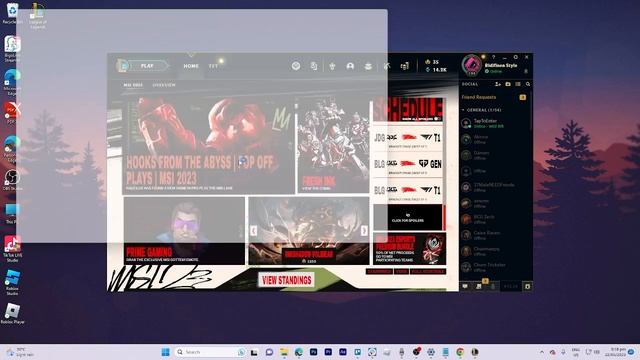Search friends with the magnifier icon
This screenshot has width=640, height=360.
click(528, 84)
